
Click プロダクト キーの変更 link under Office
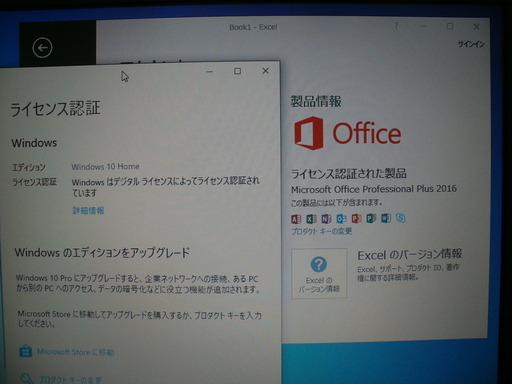(x=321, y=231)
